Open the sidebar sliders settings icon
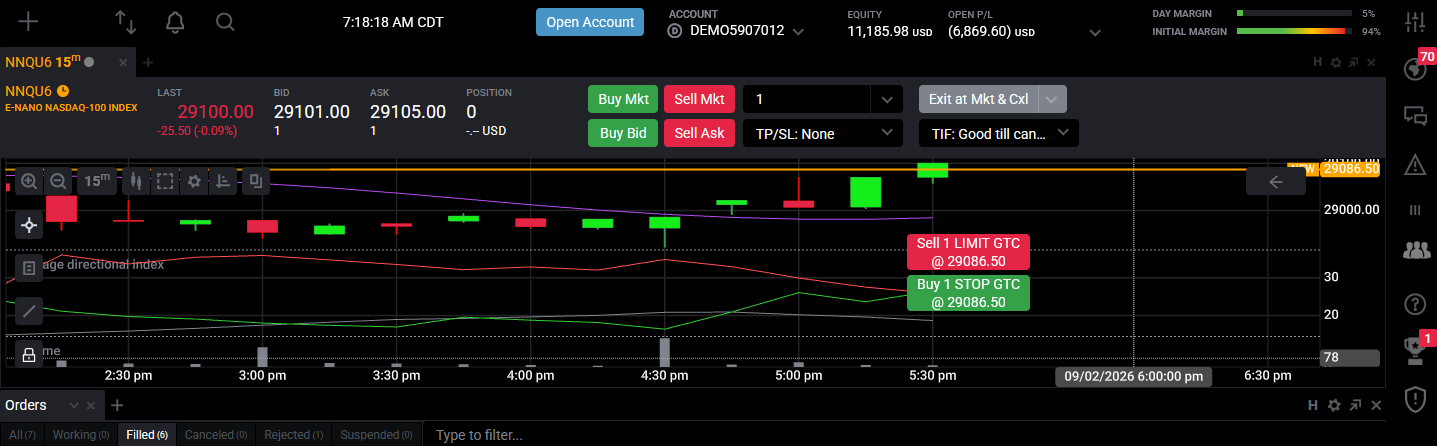Screen dimensions: 1437x446 click(x=1415, y=21)
